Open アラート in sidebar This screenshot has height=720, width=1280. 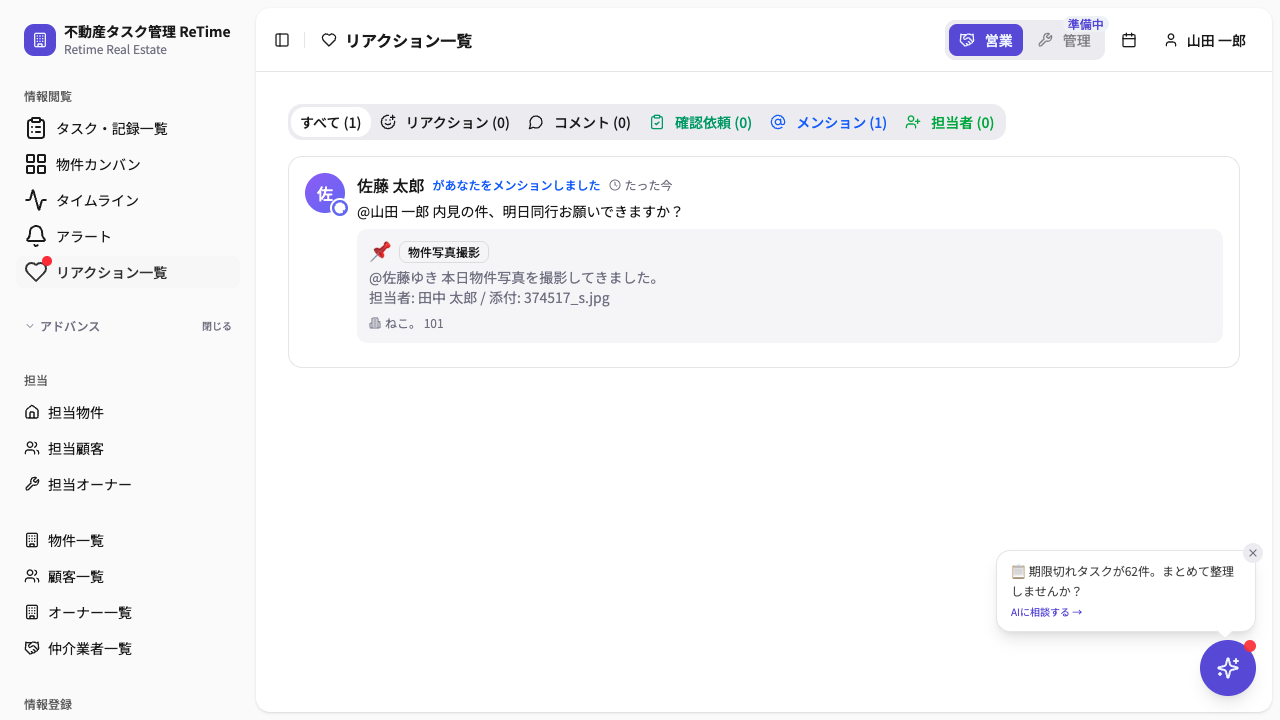click(128, 236)
